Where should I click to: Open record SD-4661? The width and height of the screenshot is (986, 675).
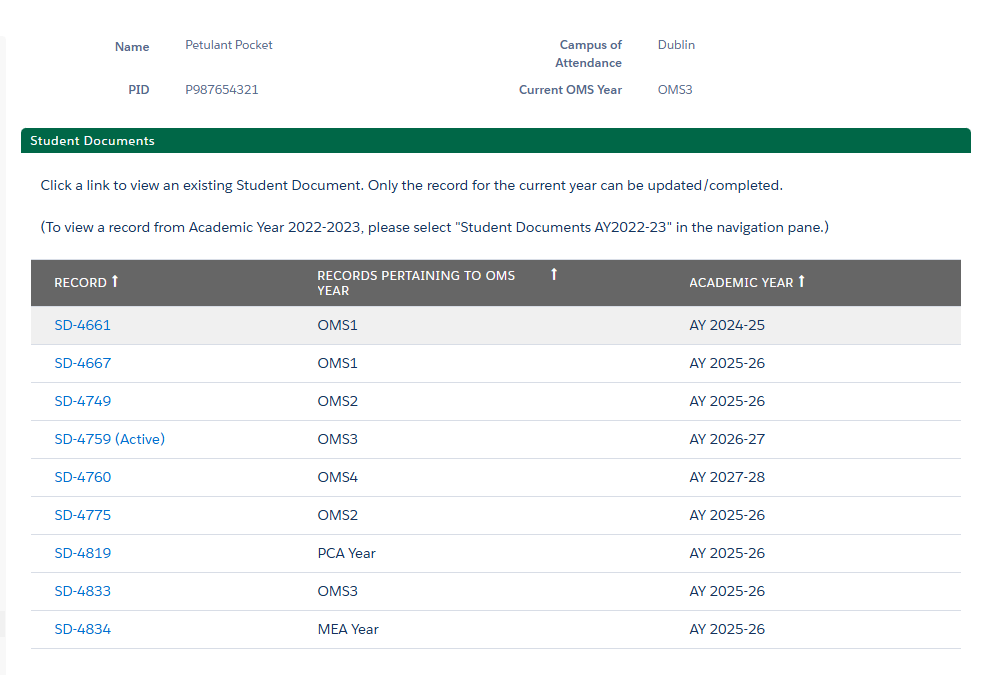(82, 325)
